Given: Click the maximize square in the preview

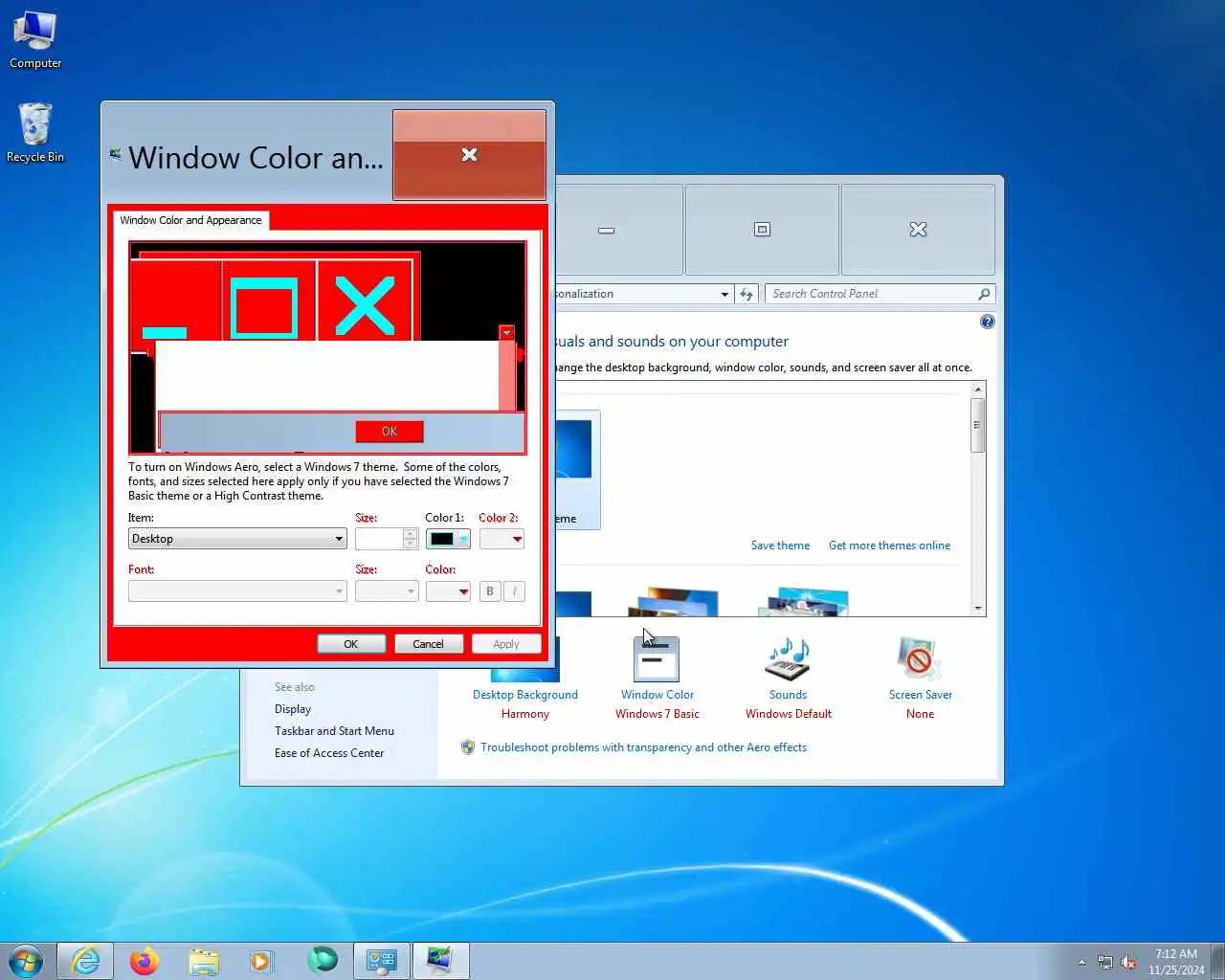Looking at the screenshot, I should pyautogui.click(x=264, y=308).
